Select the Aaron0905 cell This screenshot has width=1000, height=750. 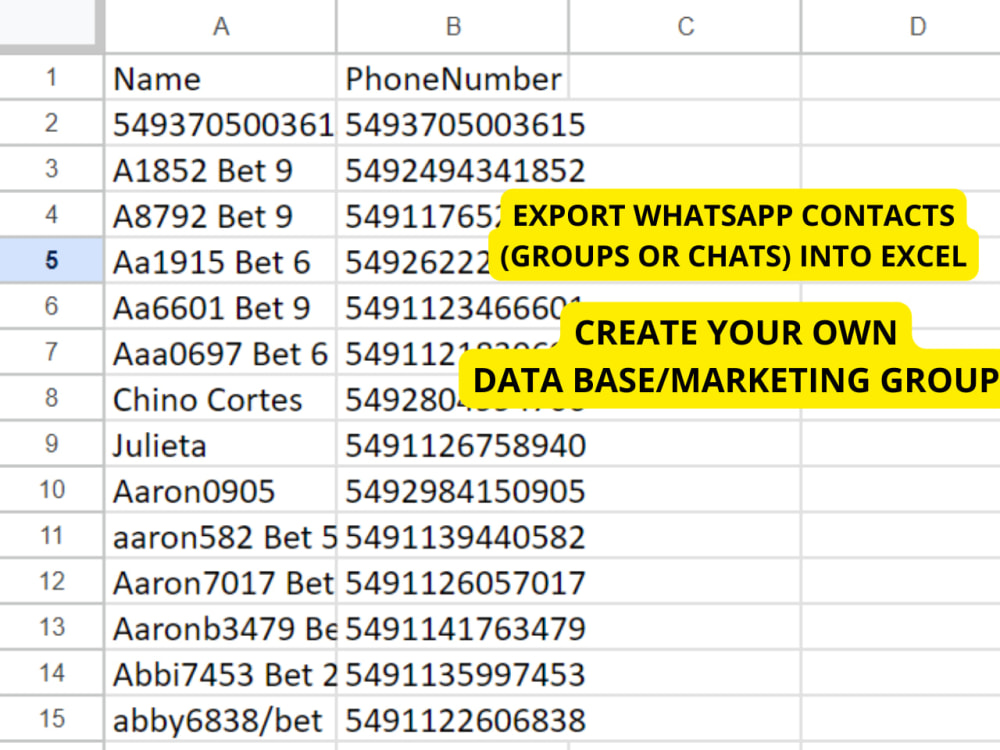tap(220, 490)
